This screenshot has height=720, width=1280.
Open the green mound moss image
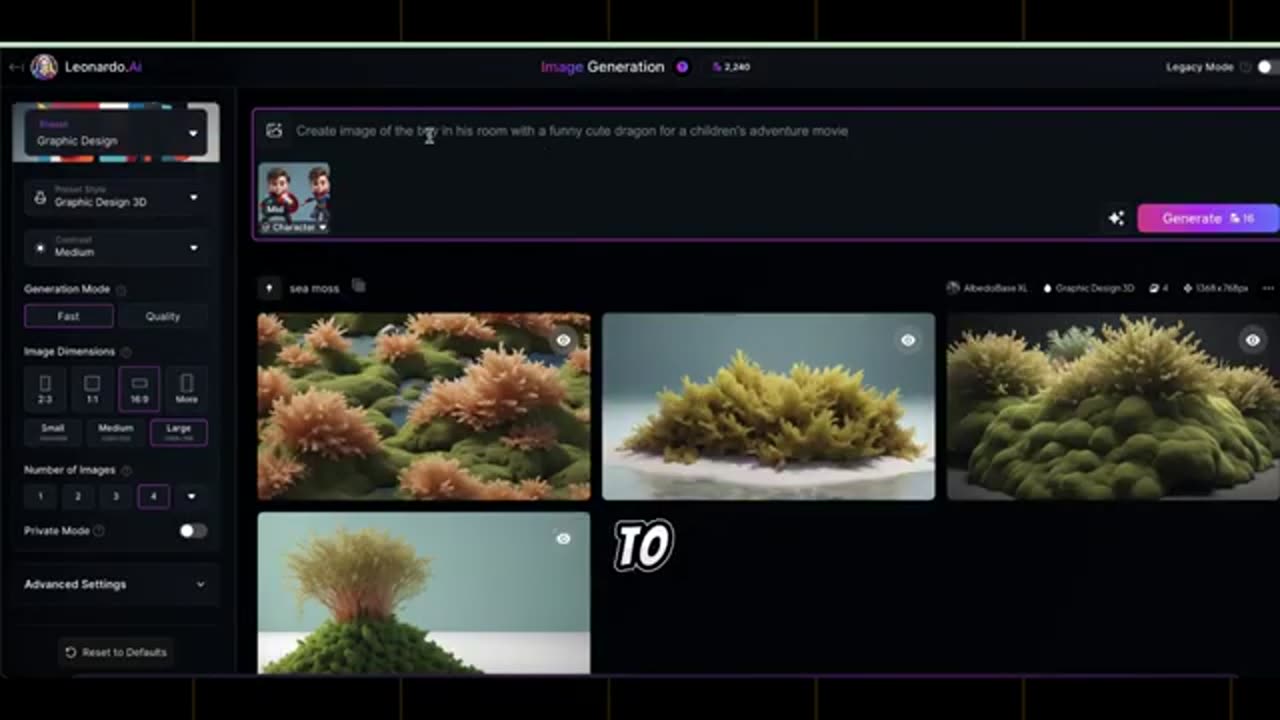click(x=1113, y=407)
